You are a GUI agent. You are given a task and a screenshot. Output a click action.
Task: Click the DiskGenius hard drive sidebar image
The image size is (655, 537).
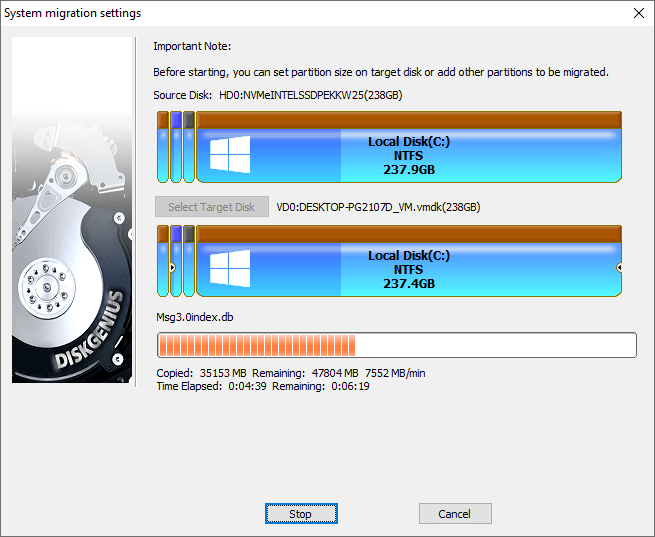pos(72,210)
